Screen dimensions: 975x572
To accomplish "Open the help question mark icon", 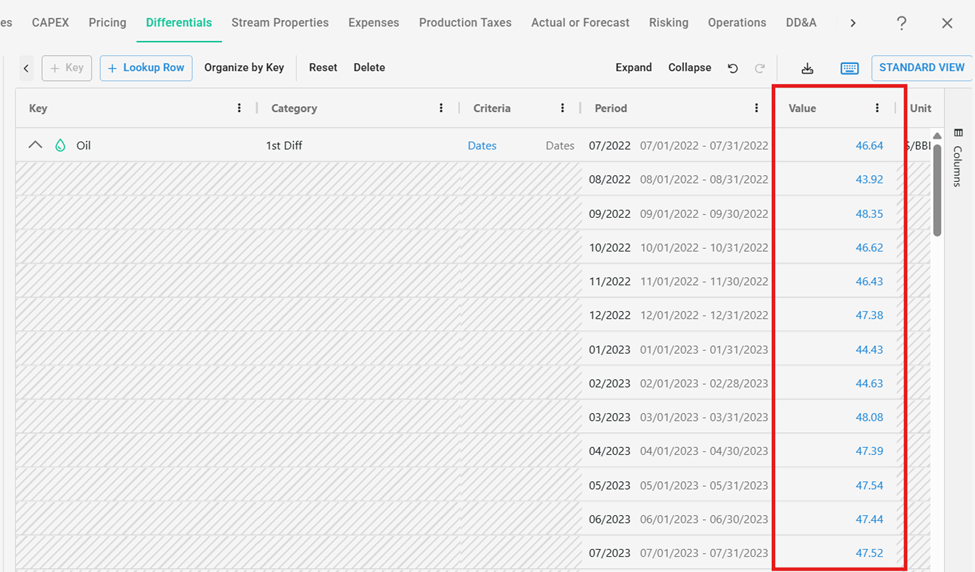I will tap(901, 23).
